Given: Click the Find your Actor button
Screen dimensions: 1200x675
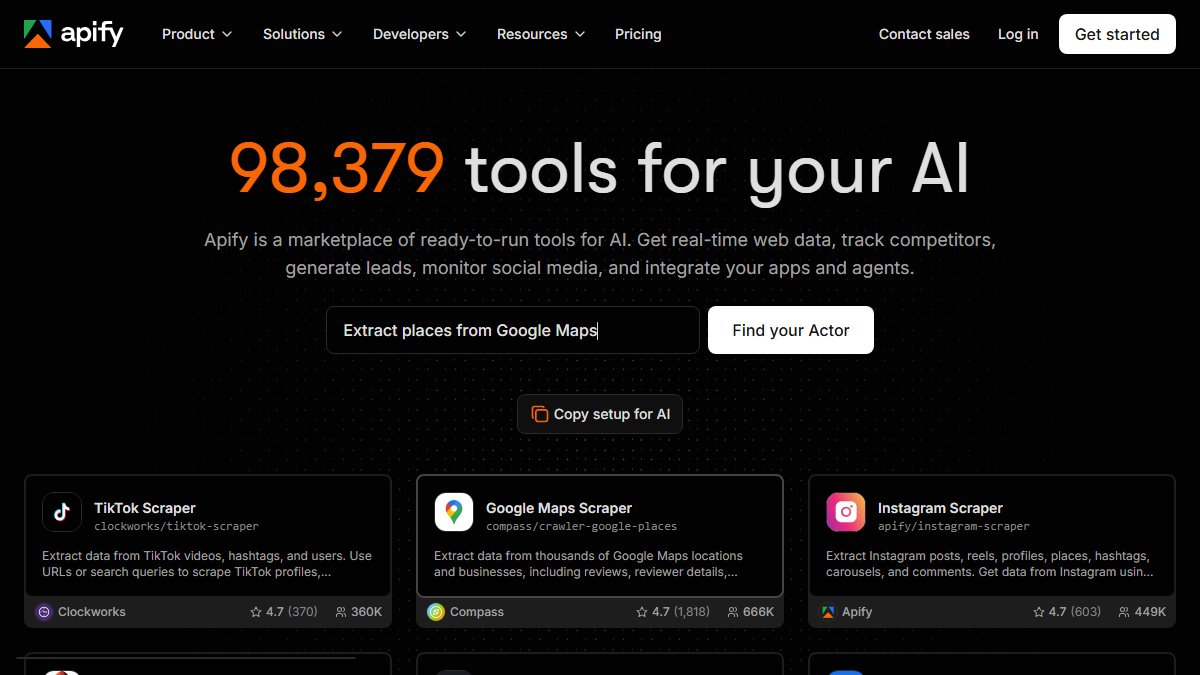Looking at the screenshot, I should (x=791, y=330).
